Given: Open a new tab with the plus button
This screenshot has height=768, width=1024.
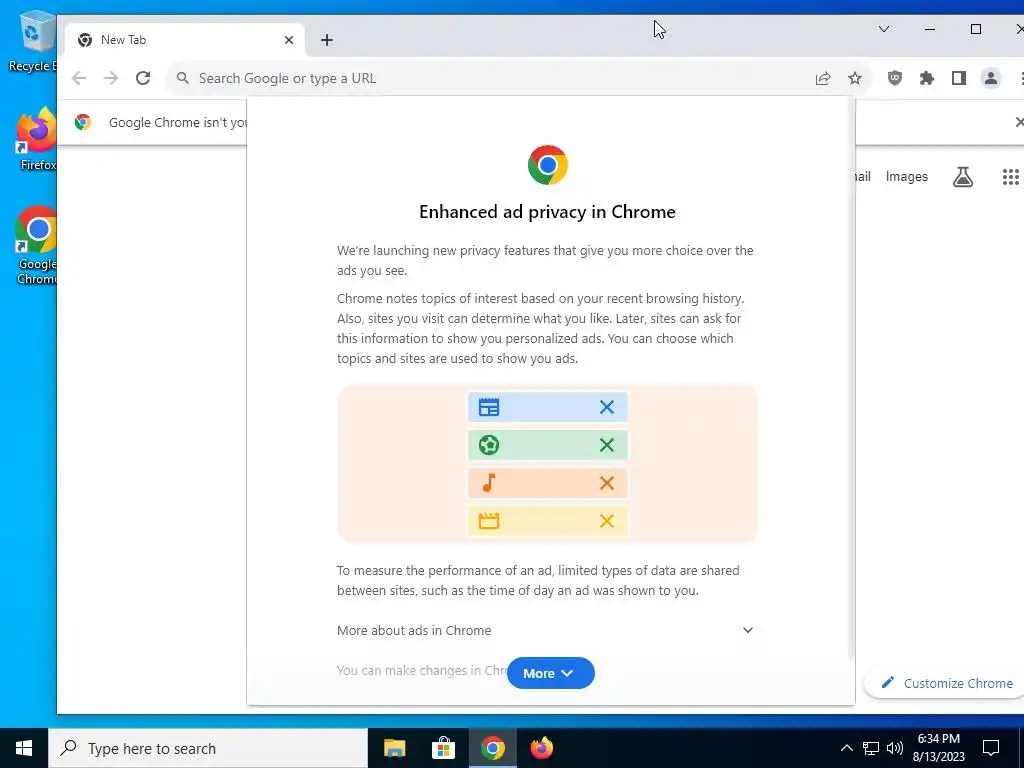Looking at the screenshot, I should click(327, 40).
